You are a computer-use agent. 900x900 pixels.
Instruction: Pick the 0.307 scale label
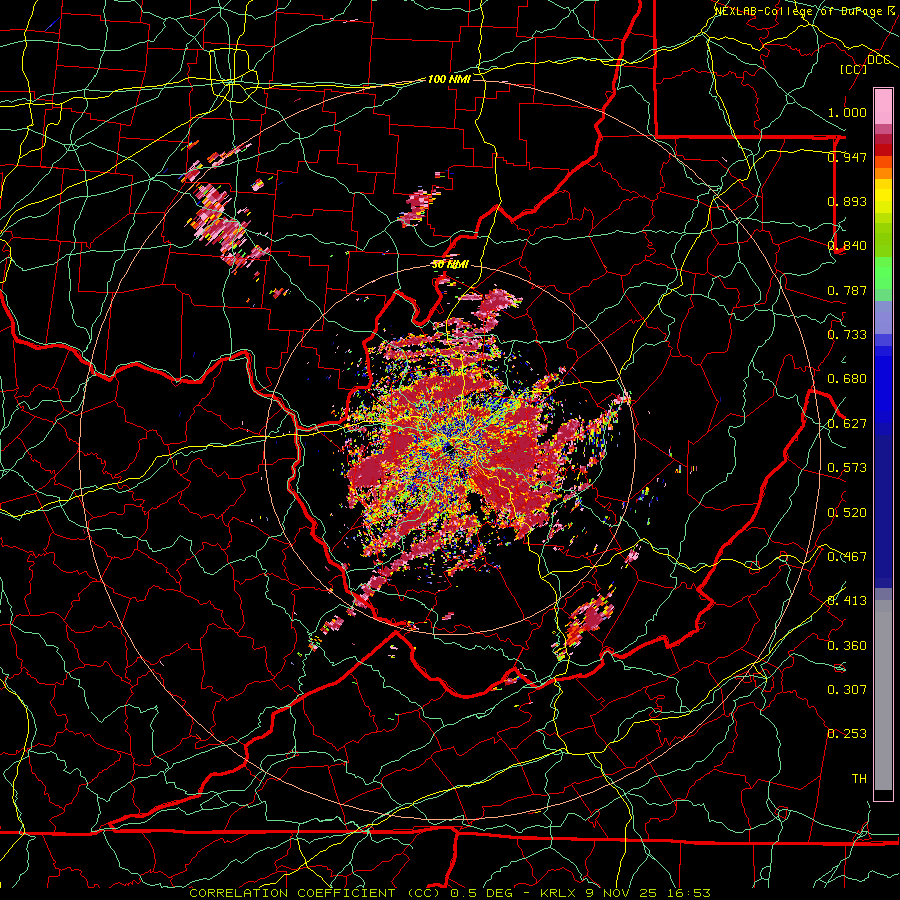pyautogui.click(x=847, y=689)
